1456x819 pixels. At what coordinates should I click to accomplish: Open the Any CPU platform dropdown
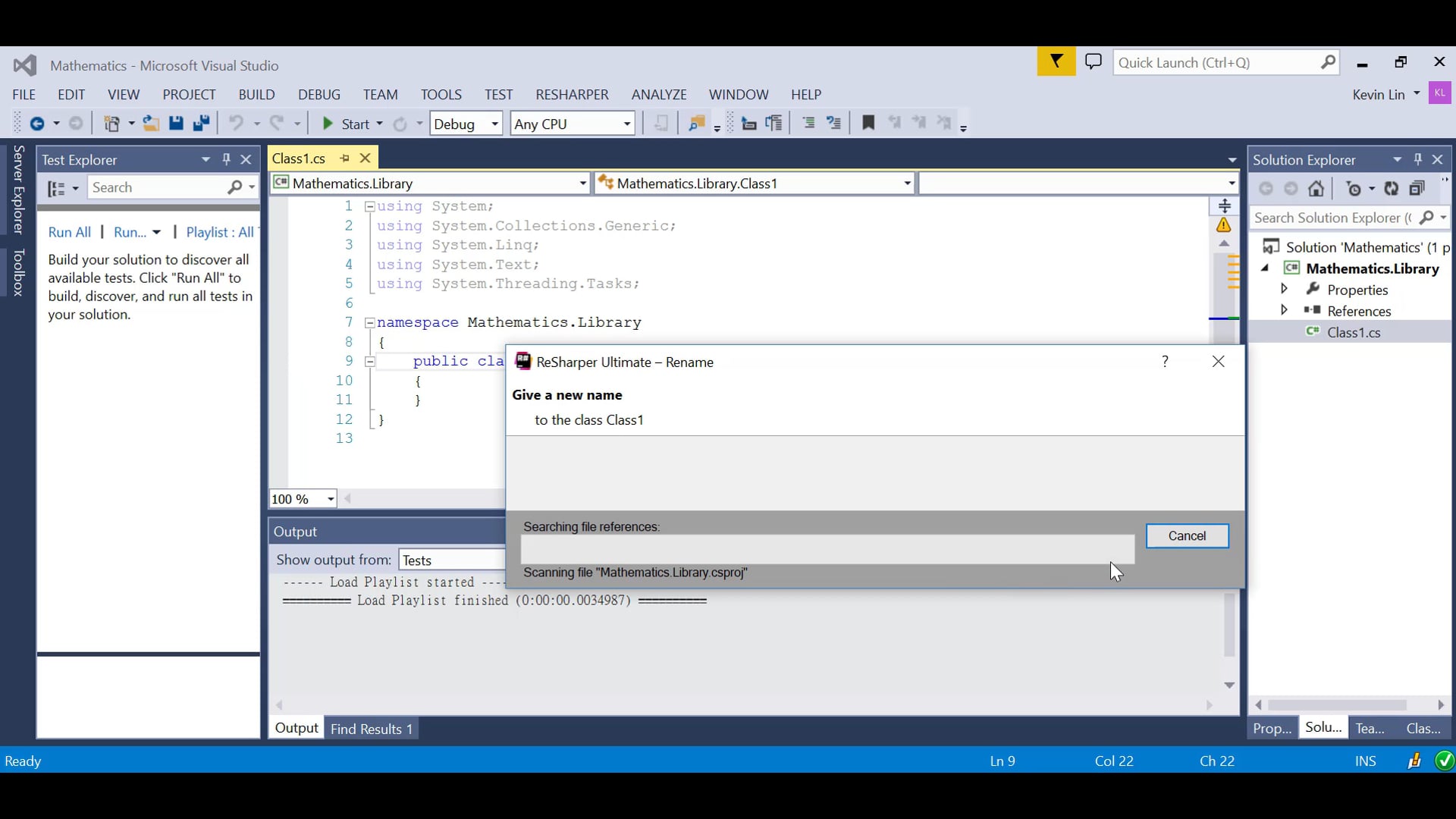(x=627, y=124)
